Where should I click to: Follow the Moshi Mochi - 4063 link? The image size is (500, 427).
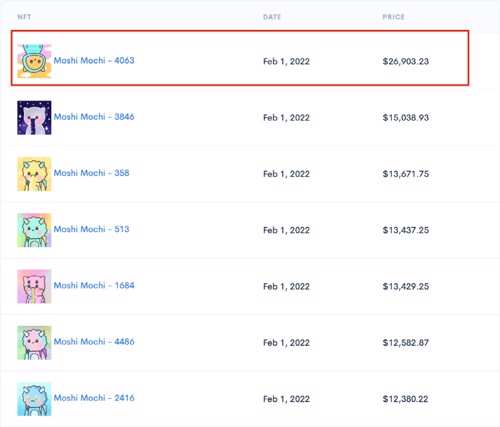click(x=94, y=61)
